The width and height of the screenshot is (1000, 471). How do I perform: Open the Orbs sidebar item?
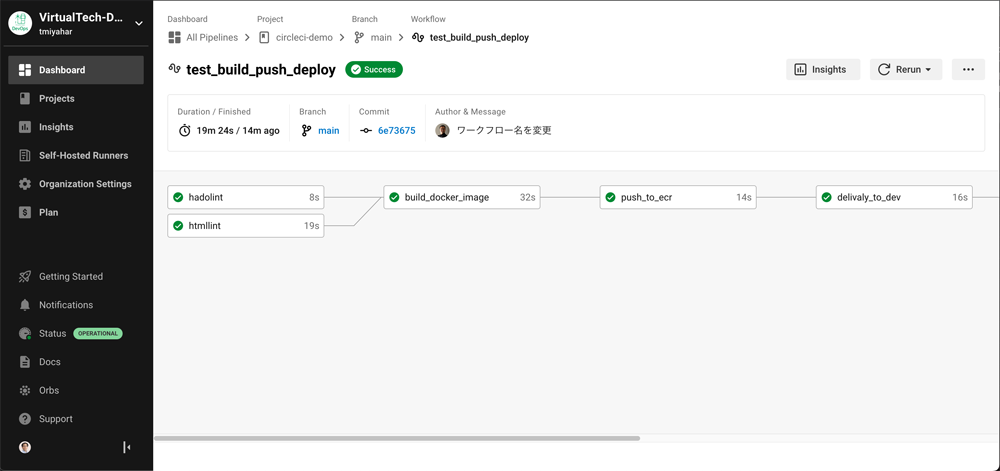(48, 390)
